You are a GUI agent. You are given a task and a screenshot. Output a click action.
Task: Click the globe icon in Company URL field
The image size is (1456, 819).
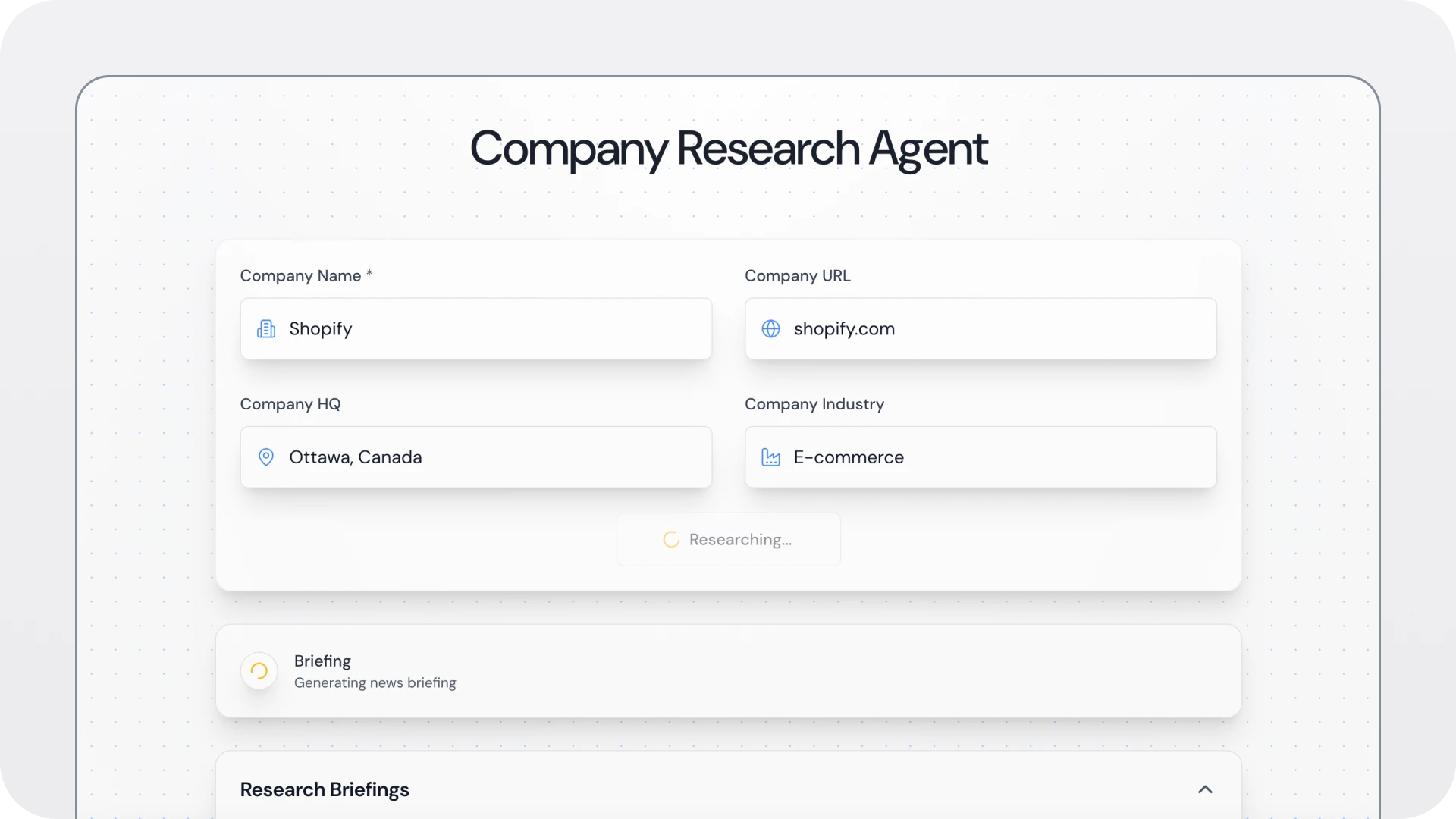pyautogui.click(x=770, y=328)
